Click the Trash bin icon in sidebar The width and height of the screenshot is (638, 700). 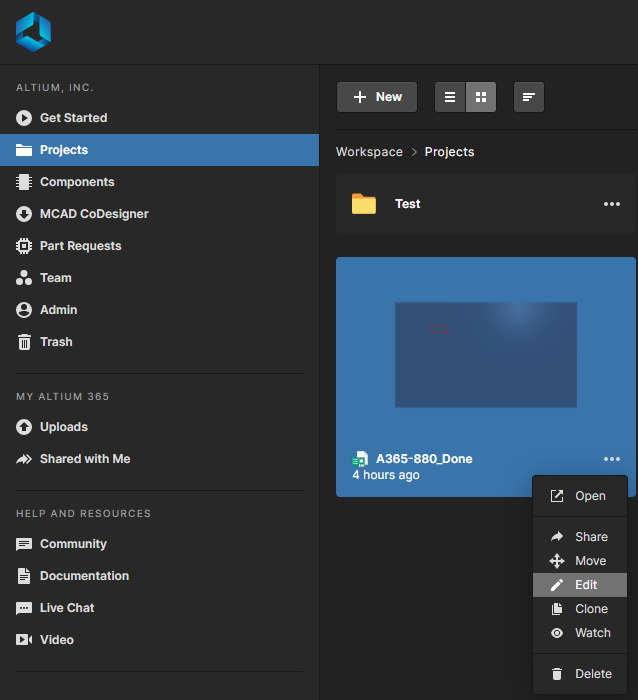click(24, 342)
